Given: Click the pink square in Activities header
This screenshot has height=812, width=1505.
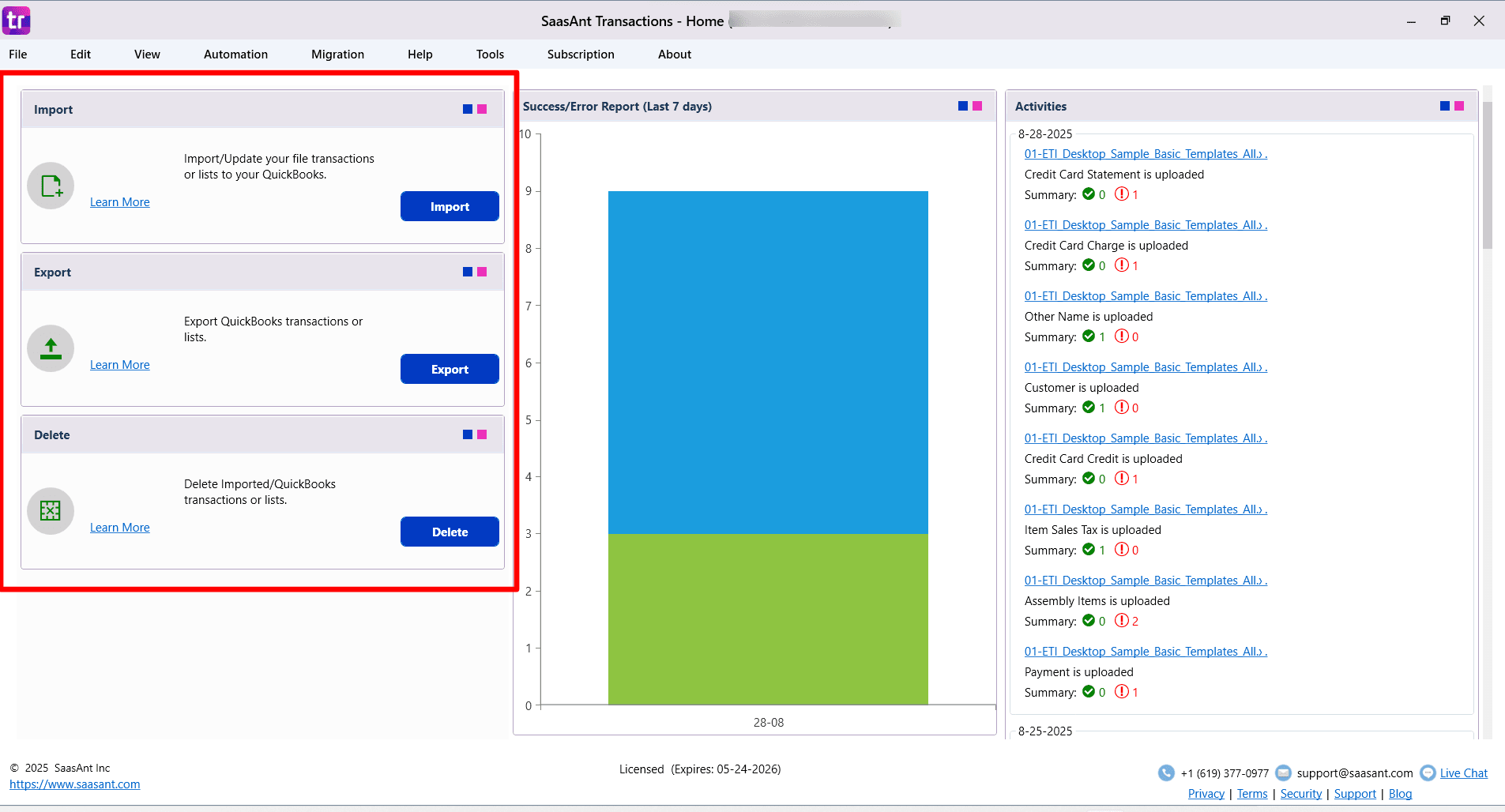Looking at the screenshot, I should point(1459,106).
